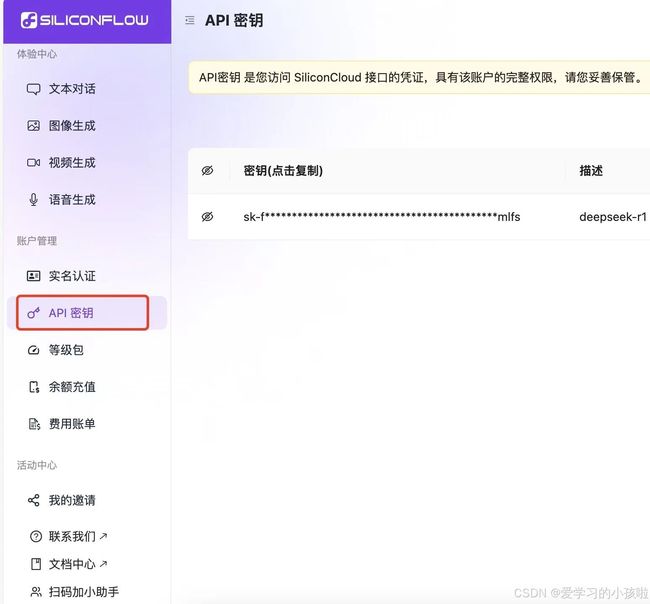Click the video camera icon beside 视频生成
Image resolution: width=650 pixels, height=604 pixels.
click(x=33, y=163)
